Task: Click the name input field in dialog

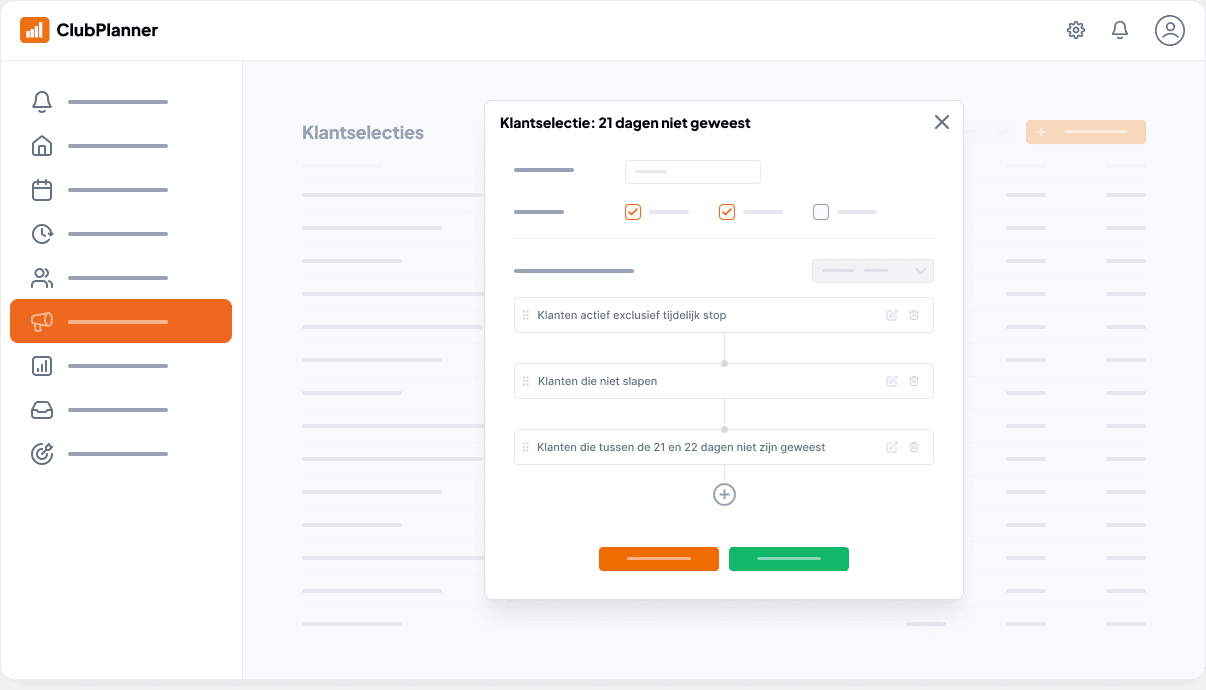Action: pos(692,172)
